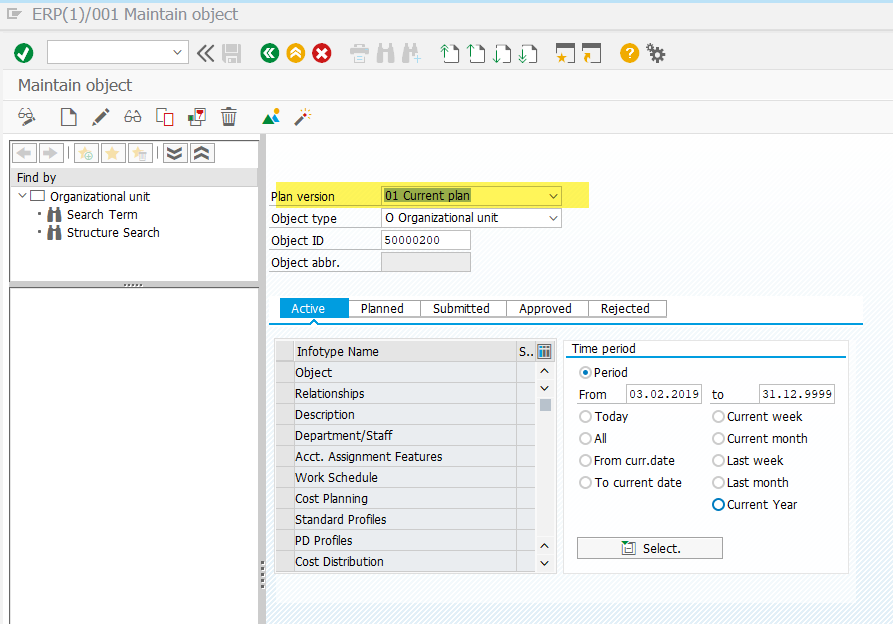Click the Expand all double-down arrows icon
The width and height of the screenshot is (893, 624).
tap(175, 153)
